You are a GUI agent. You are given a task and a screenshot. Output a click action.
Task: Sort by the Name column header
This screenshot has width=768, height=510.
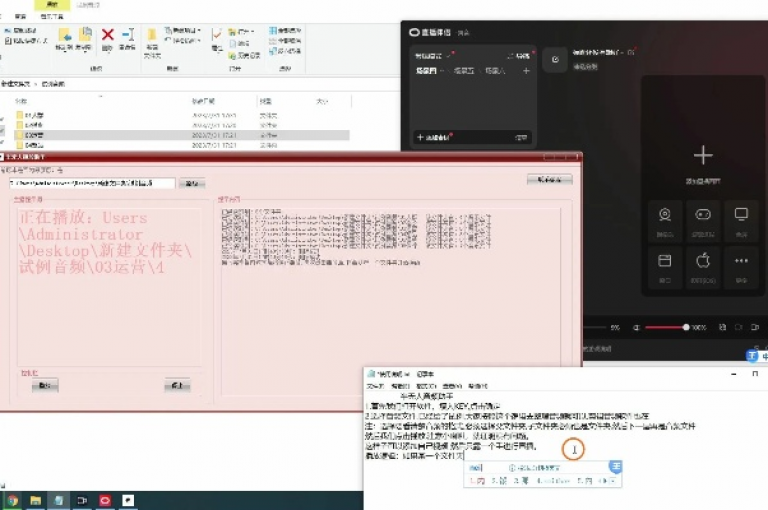[21, 101]
